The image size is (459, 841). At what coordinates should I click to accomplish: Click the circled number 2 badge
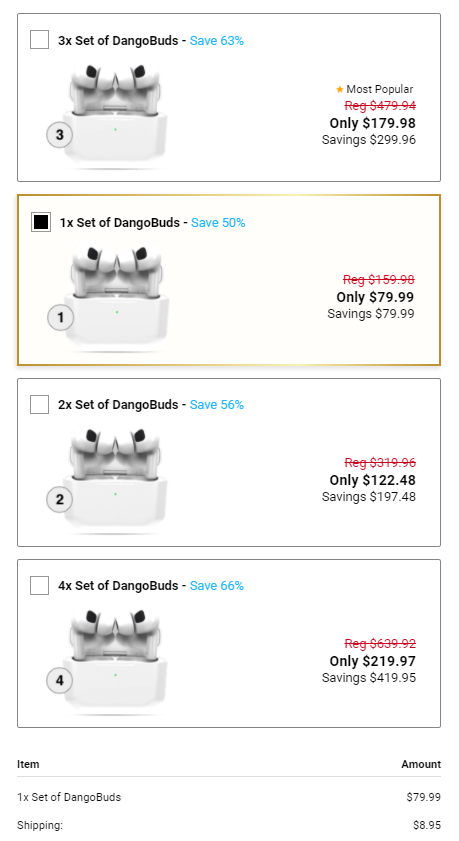60,499
